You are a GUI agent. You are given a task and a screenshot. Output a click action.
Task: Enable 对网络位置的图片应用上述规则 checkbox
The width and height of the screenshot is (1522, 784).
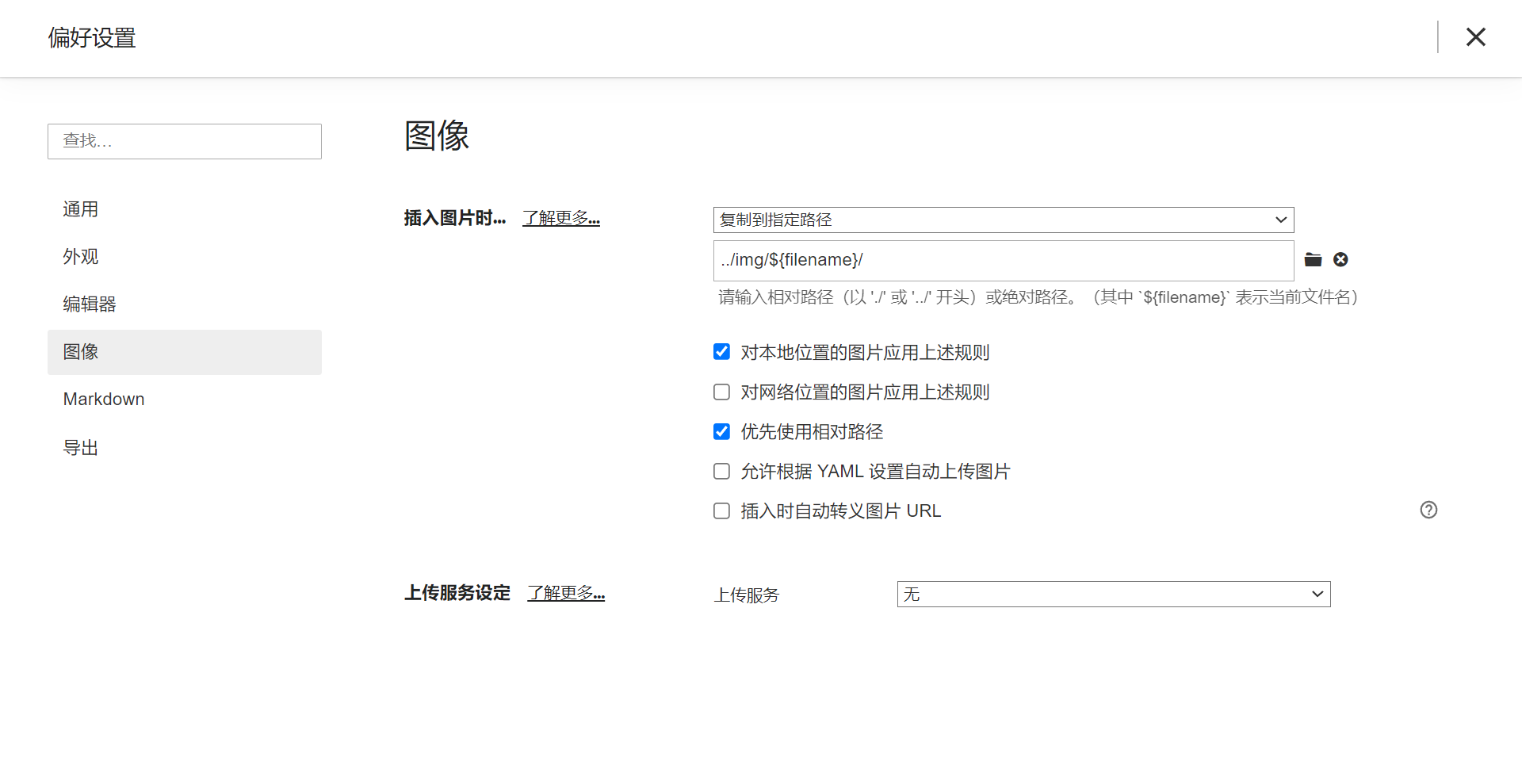pyautogui.click(x=721, y=392)
